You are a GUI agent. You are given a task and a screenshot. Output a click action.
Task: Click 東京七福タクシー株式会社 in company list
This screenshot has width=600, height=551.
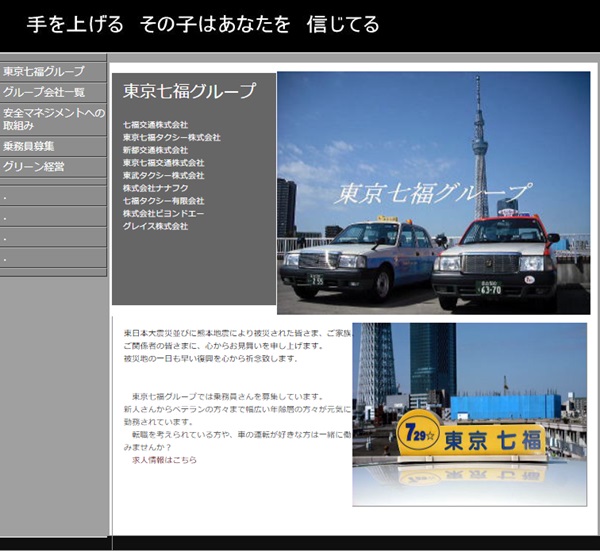171,137
